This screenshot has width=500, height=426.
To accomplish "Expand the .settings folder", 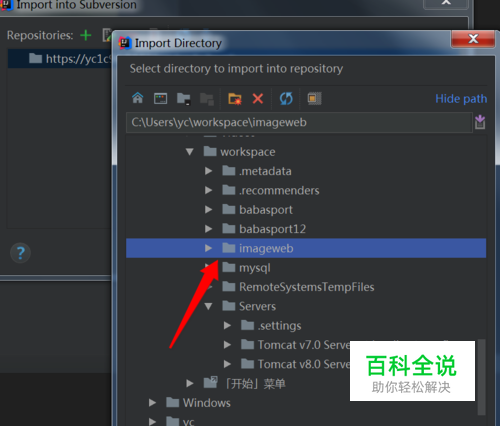I will [x=227, y=326].
